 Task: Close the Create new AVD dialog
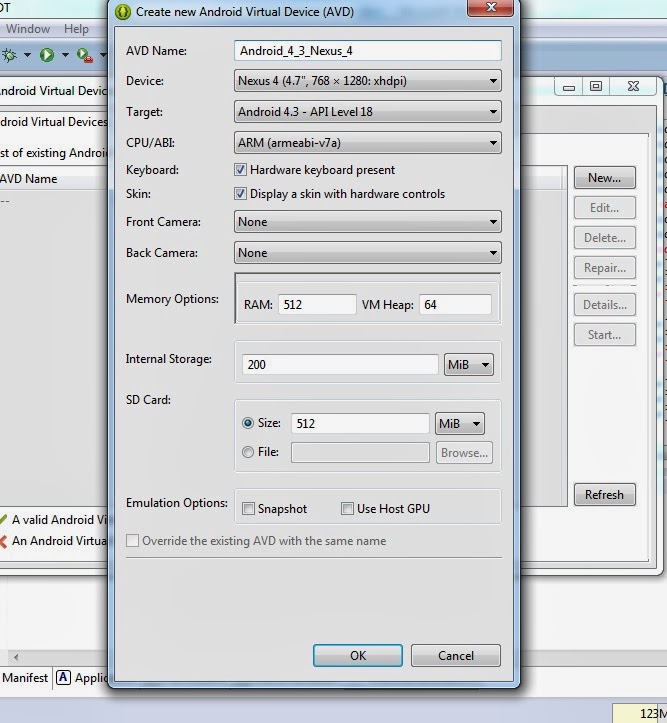click(490, 7)
